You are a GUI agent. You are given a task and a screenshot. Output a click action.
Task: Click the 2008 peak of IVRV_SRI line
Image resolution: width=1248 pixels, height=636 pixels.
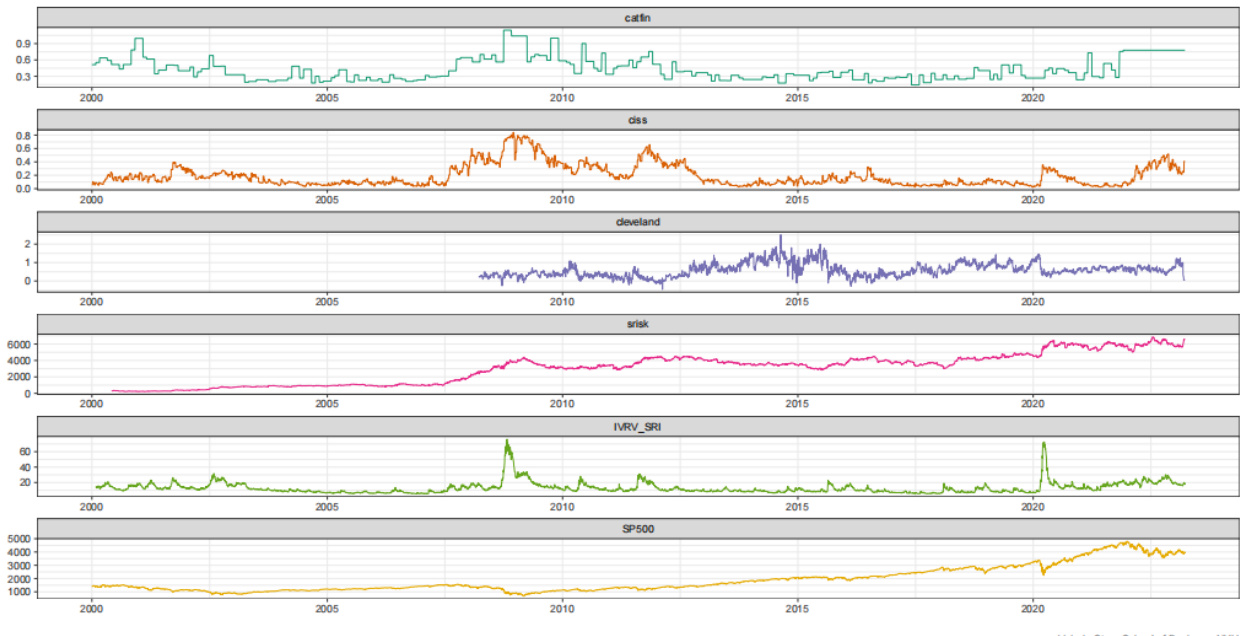click(507, 441)
